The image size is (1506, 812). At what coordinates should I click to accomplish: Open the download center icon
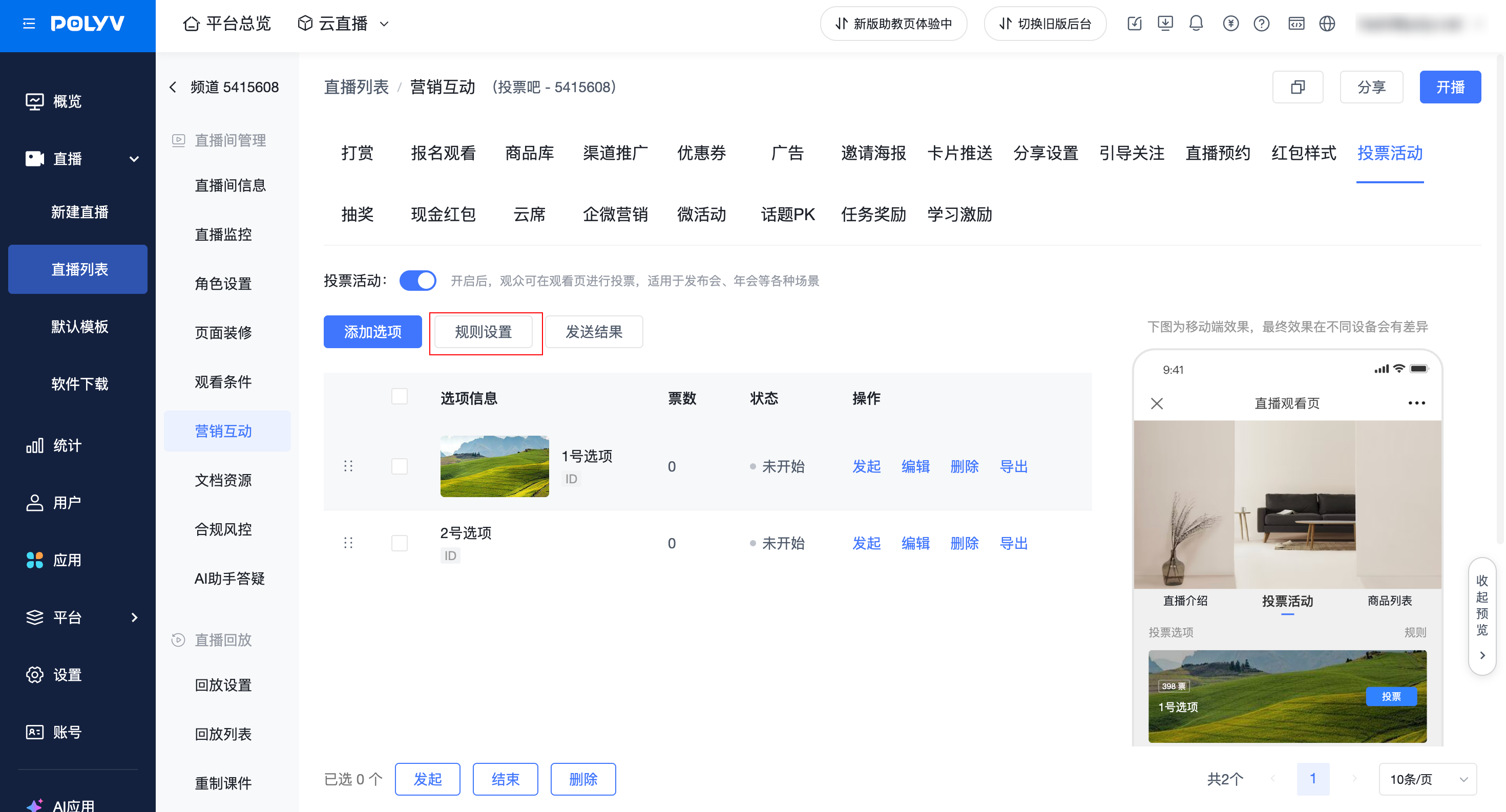1165,24
